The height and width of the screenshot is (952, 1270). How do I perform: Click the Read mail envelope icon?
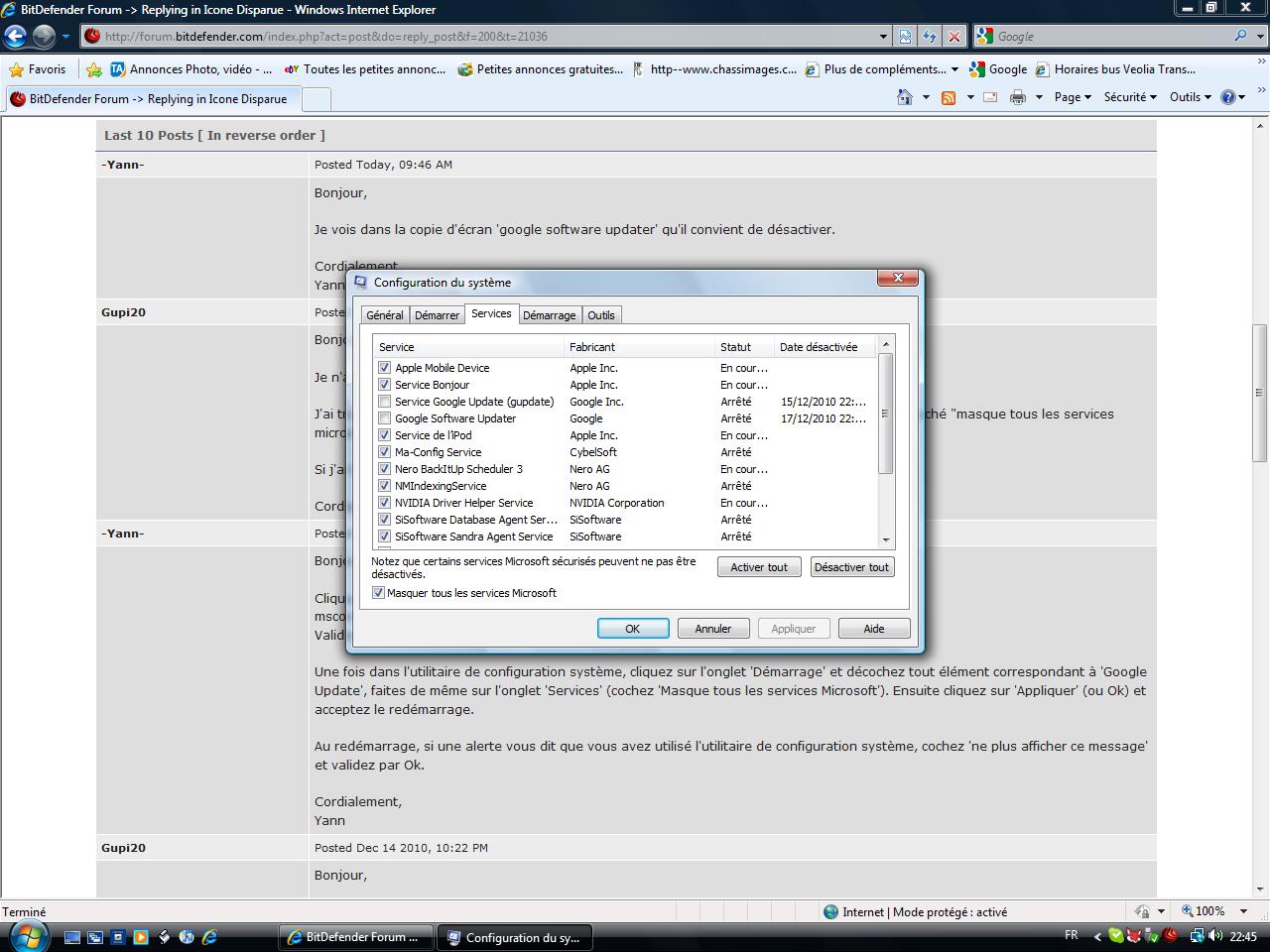tap(990, 97)
